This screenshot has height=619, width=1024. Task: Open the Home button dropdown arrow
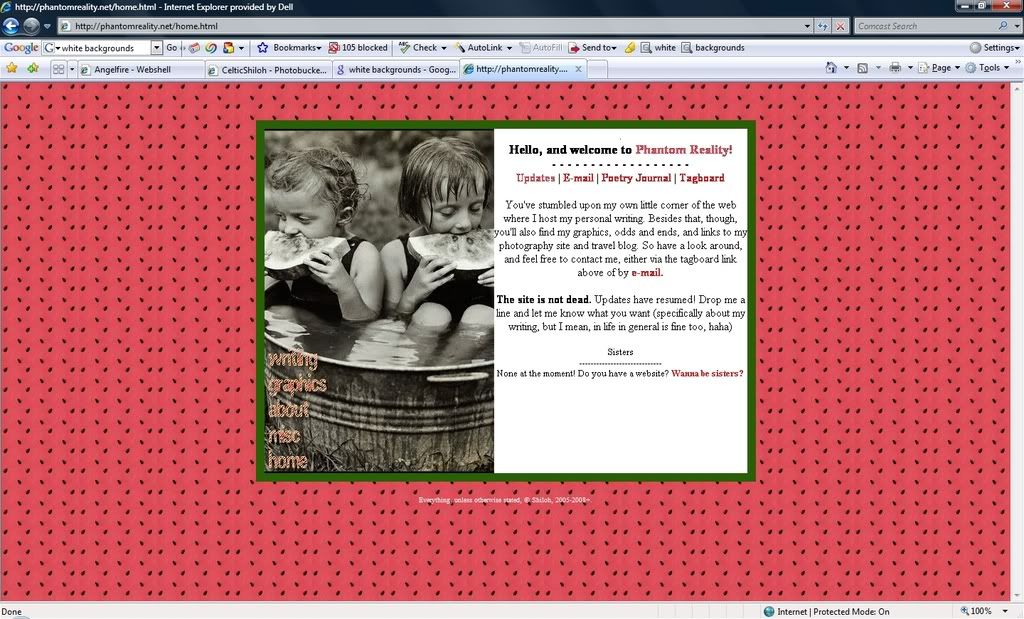click(846, 68)
